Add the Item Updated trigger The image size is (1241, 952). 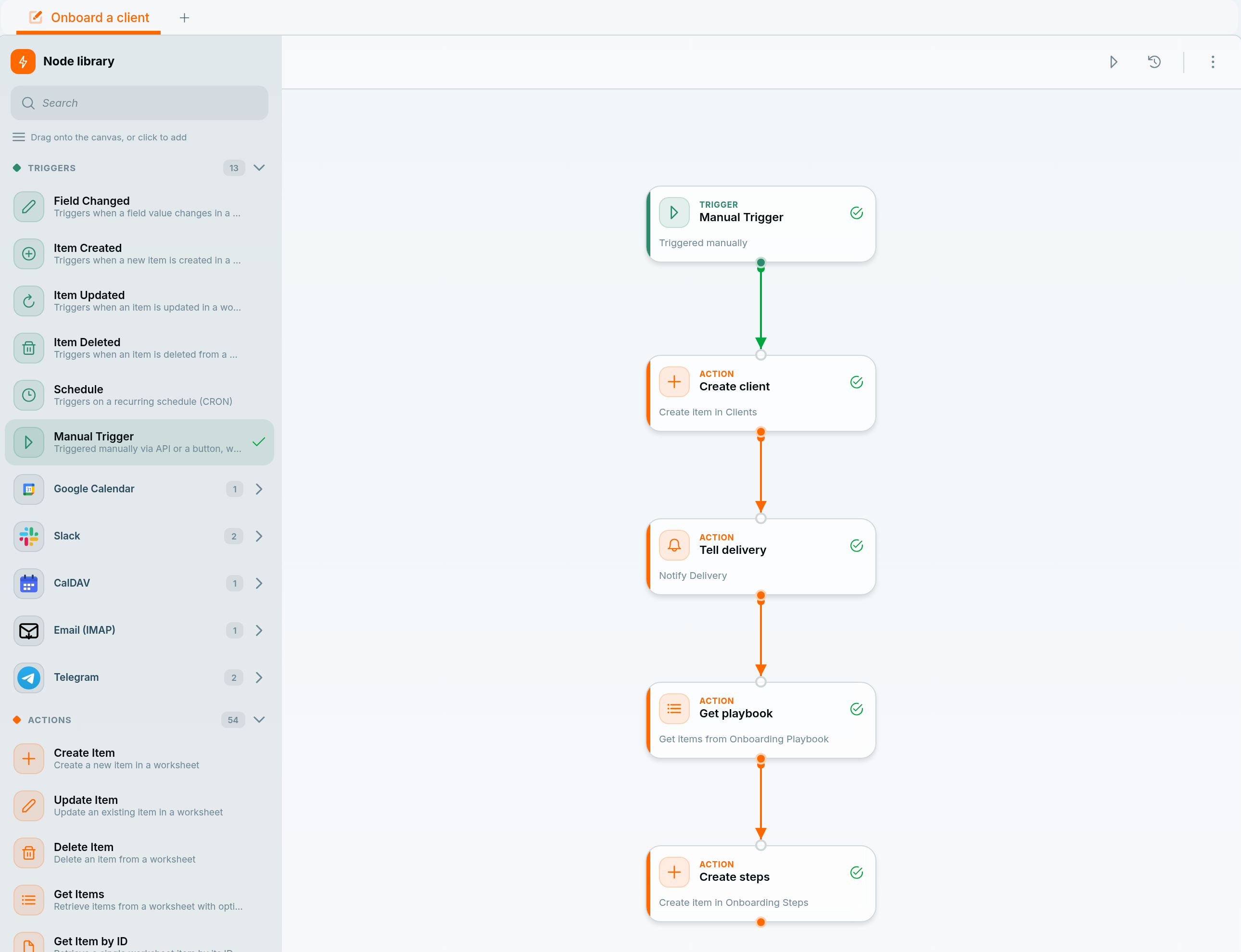click(139, 301)
